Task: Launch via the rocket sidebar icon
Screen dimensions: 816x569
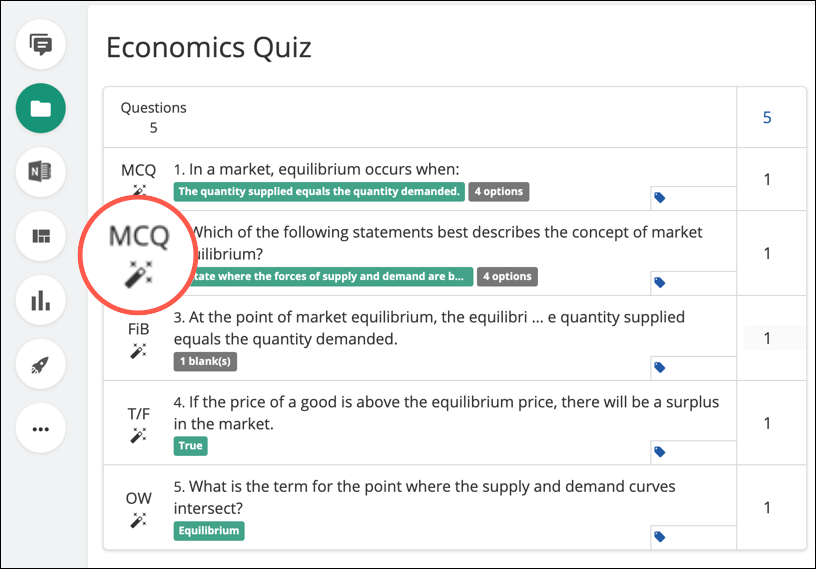Action: click(41, 364)
